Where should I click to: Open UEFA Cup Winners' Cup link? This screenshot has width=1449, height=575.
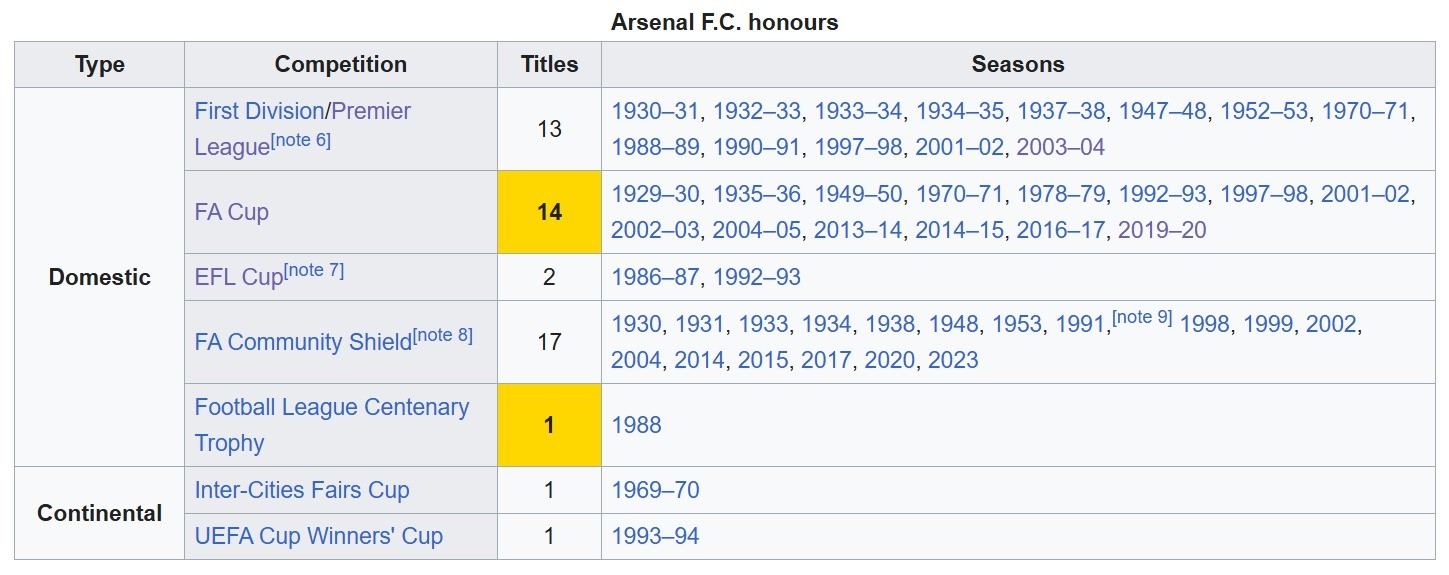point(318,536)
